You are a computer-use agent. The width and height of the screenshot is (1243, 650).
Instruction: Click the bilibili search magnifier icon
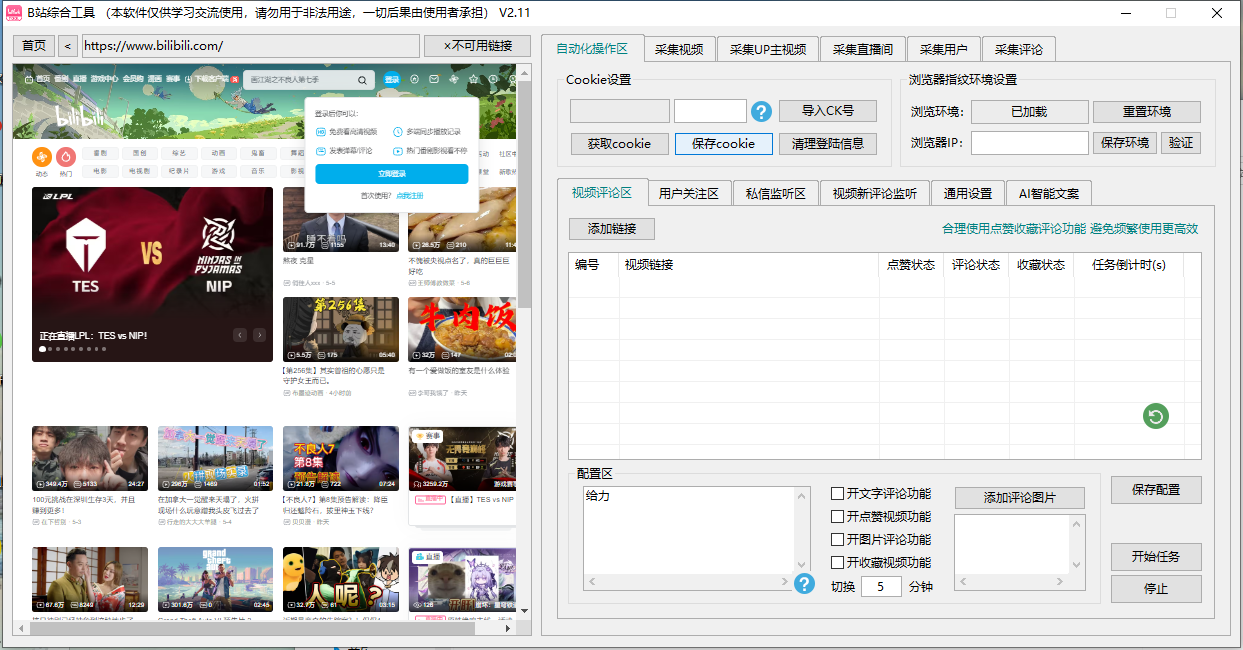(362, 79)
